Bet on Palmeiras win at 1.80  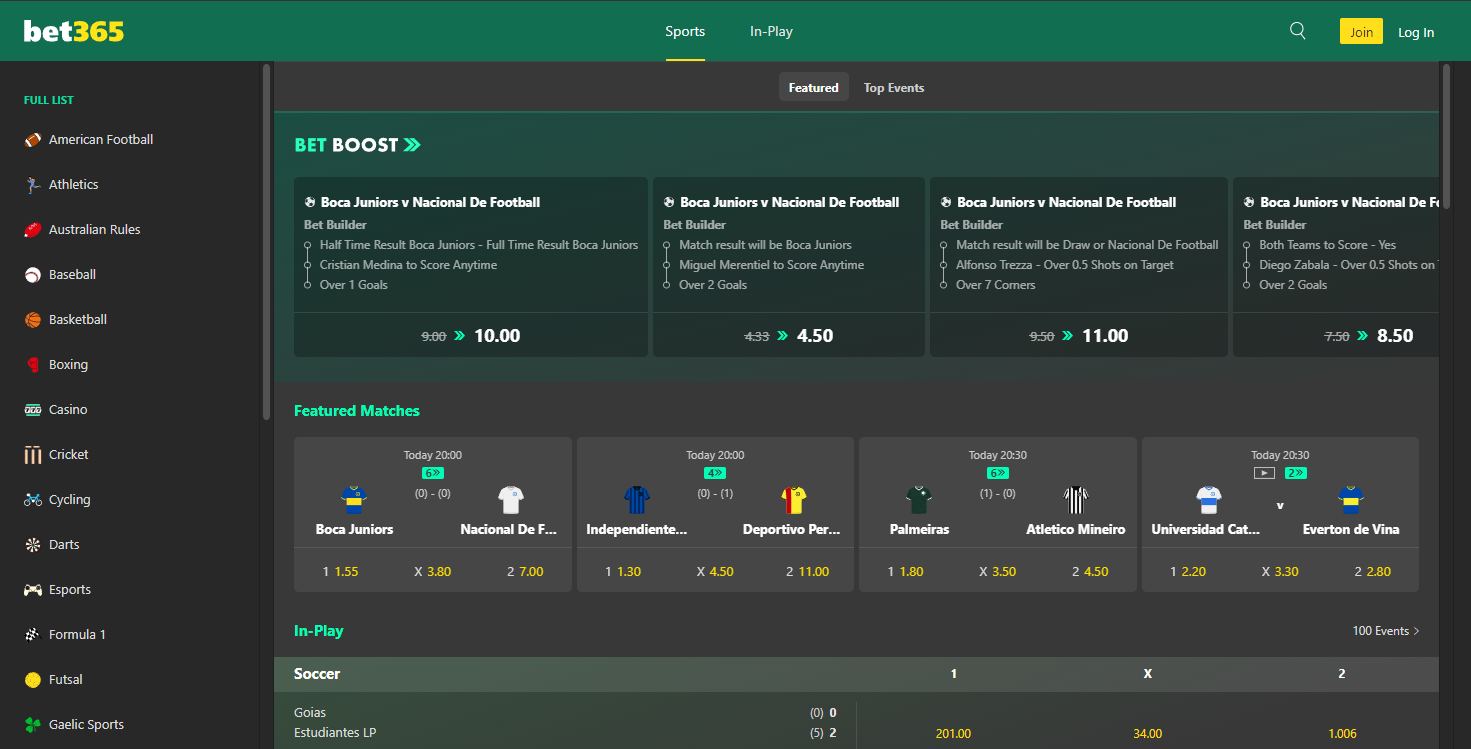(906, 572)
